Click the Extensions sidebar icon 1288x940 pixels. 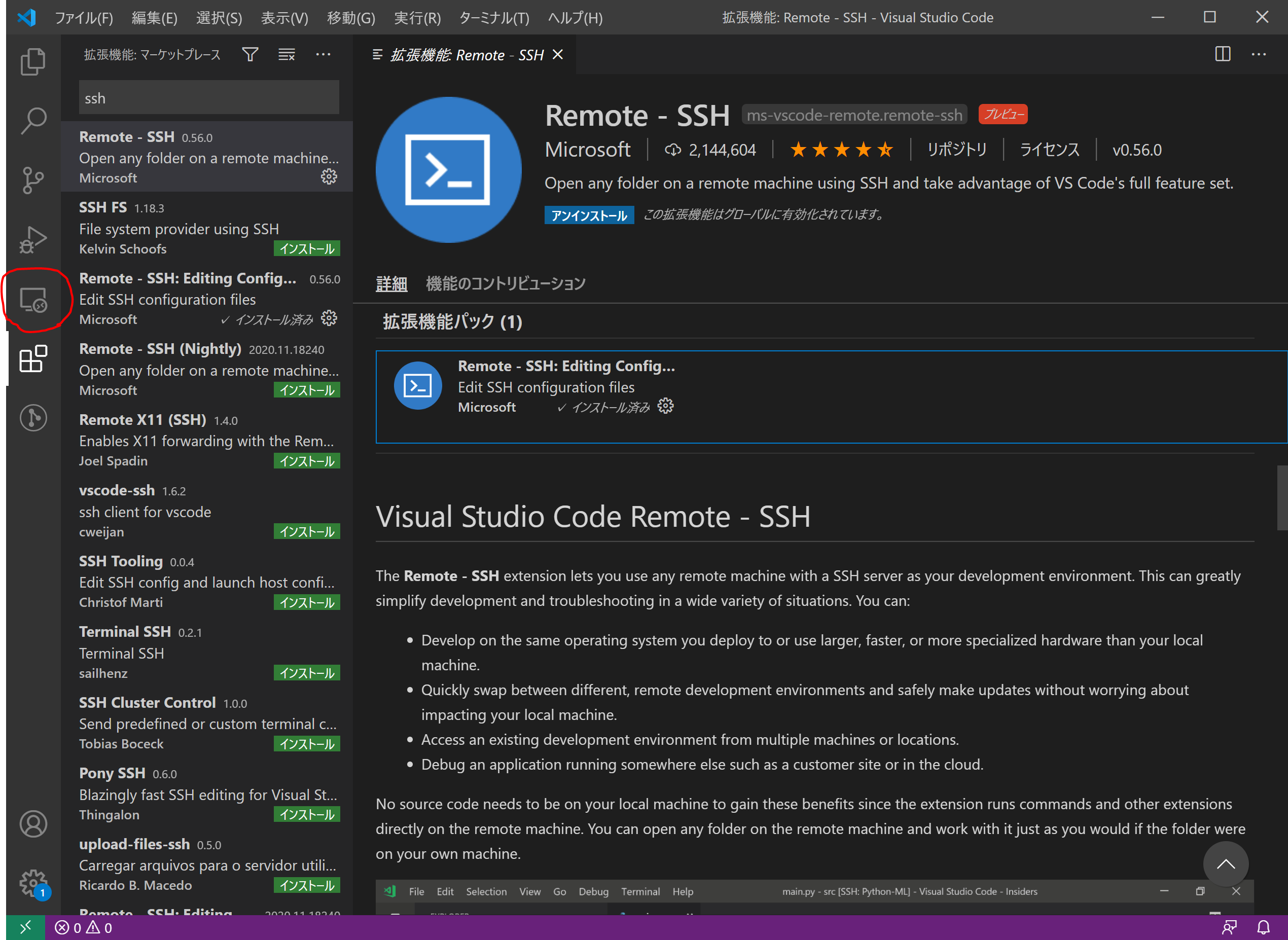click(30, 357)
